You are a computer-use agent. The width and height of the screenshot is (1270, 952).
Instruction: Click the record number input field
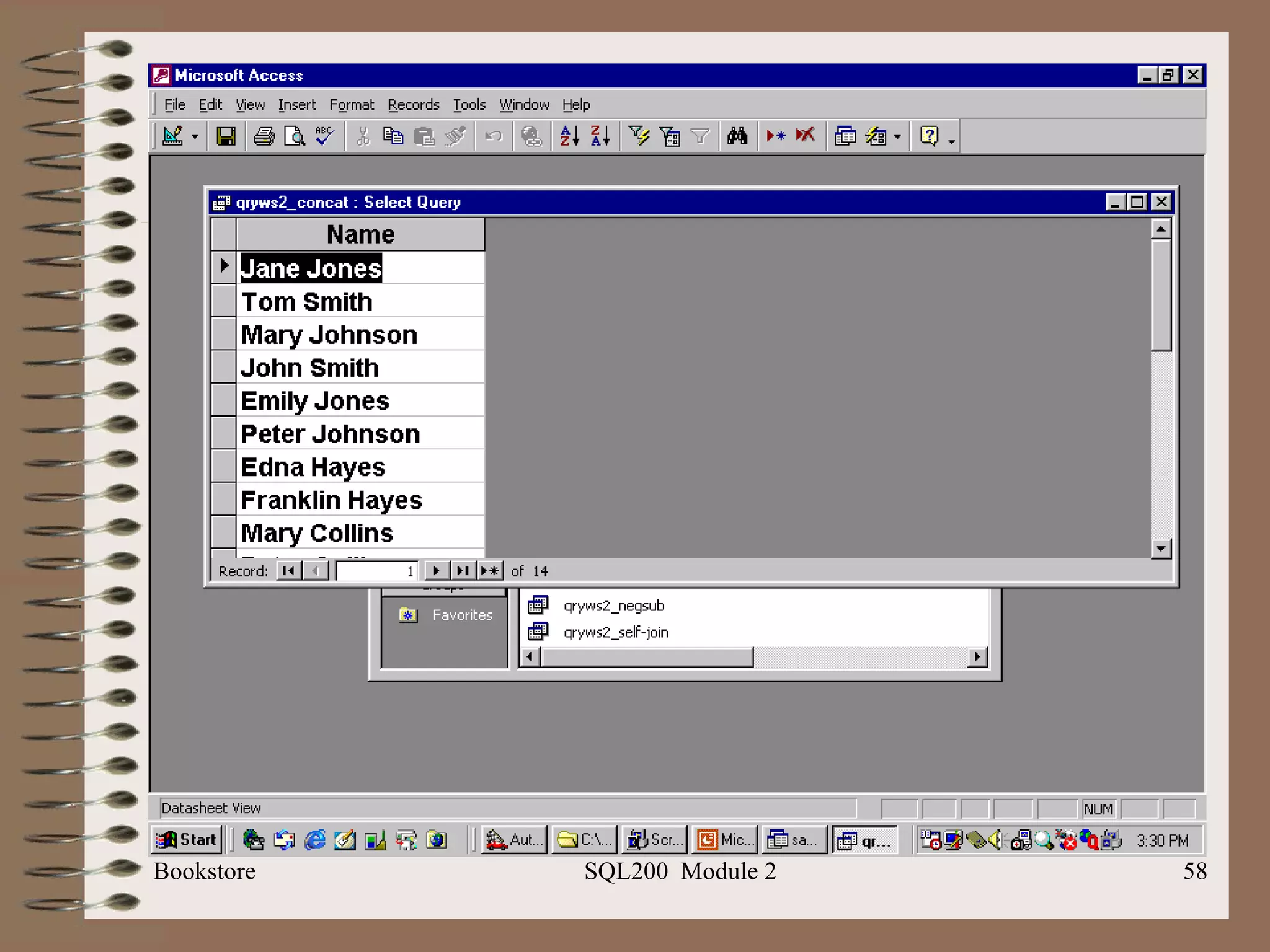[376, 570]
